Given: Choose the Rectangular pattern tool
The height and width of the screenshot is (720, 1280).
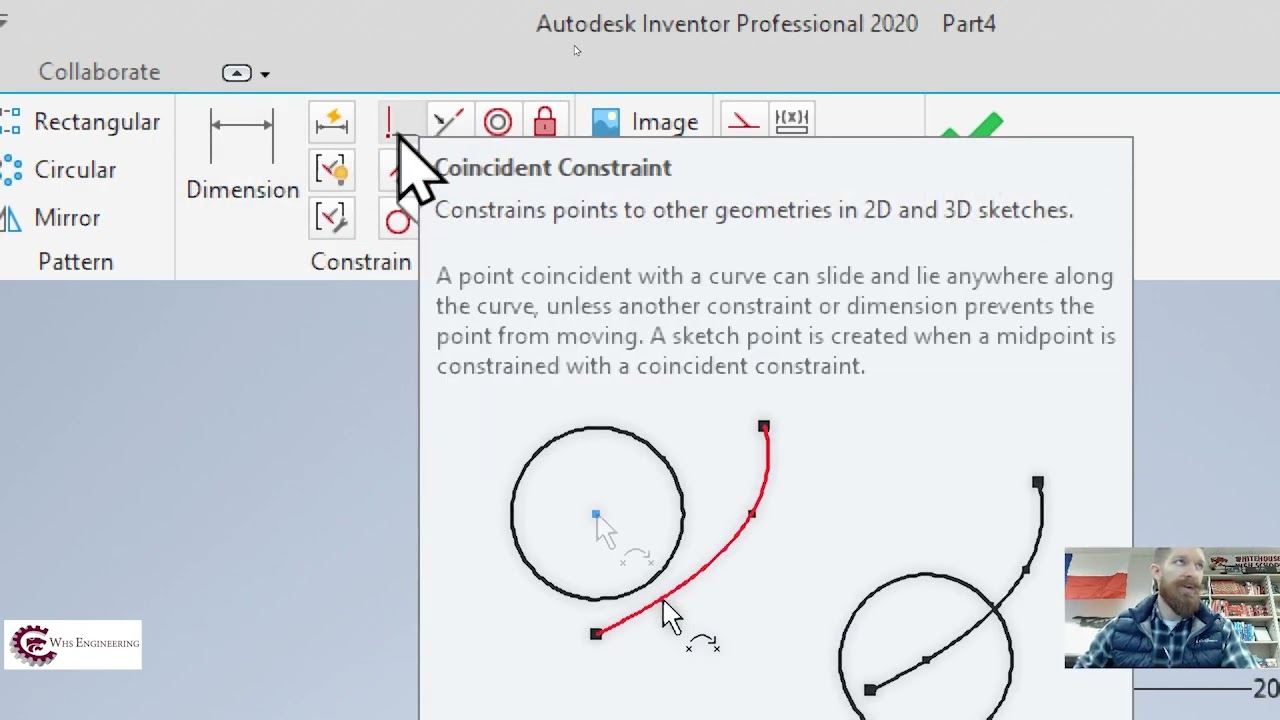Looking at the screenshot, I should [81, 122].
